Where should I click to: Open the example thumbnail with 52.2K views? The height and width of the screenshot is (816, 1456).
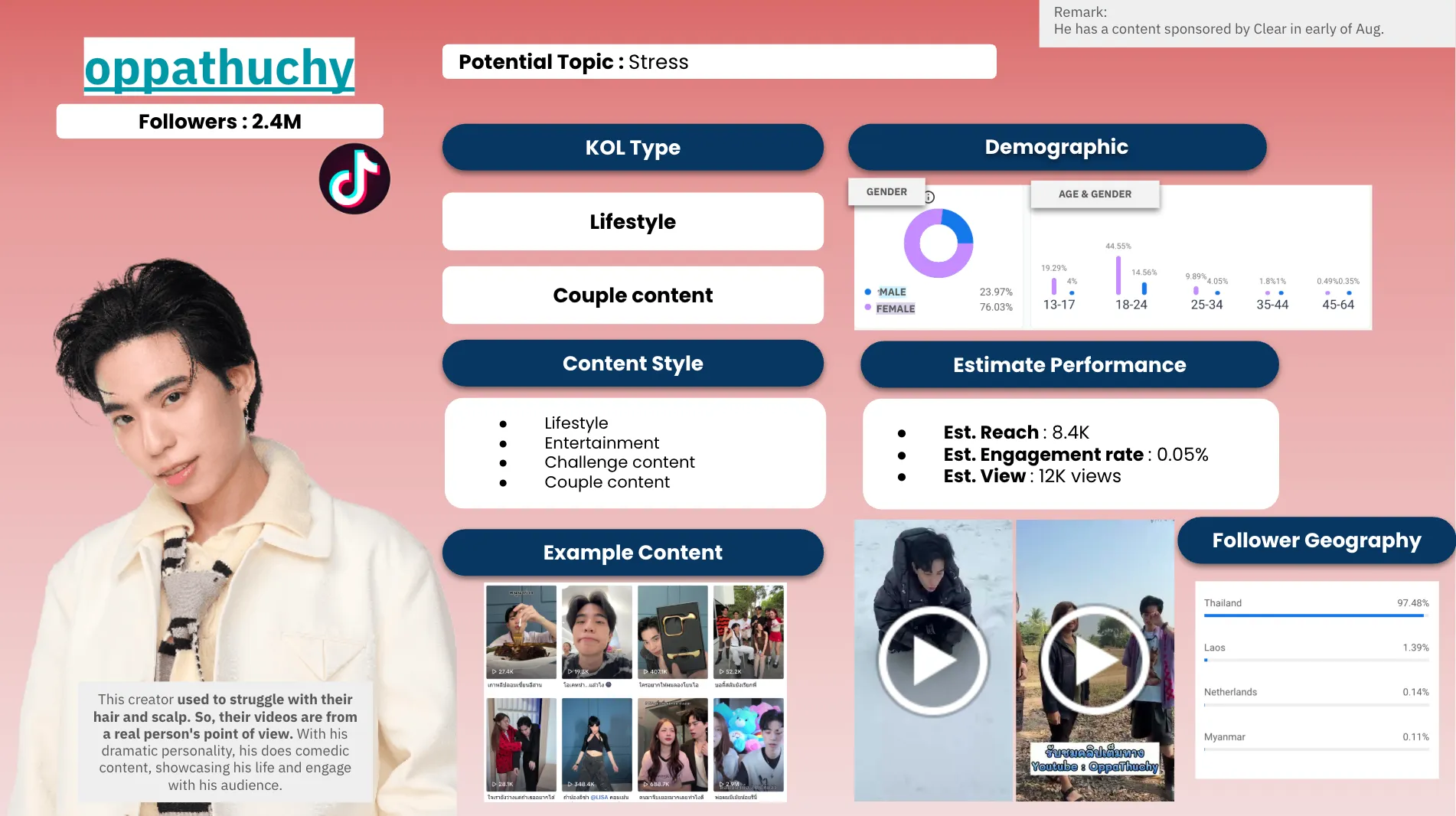[x=749, y=632]
